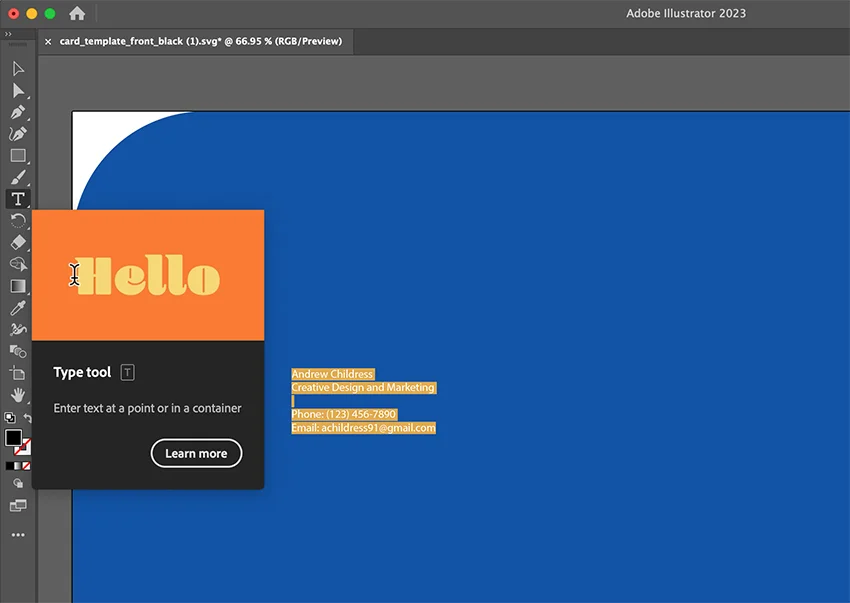Swap fill and stroke colors
Image resolution: width=850 pixels, height=603 pixels.
[x=27, y=418]
